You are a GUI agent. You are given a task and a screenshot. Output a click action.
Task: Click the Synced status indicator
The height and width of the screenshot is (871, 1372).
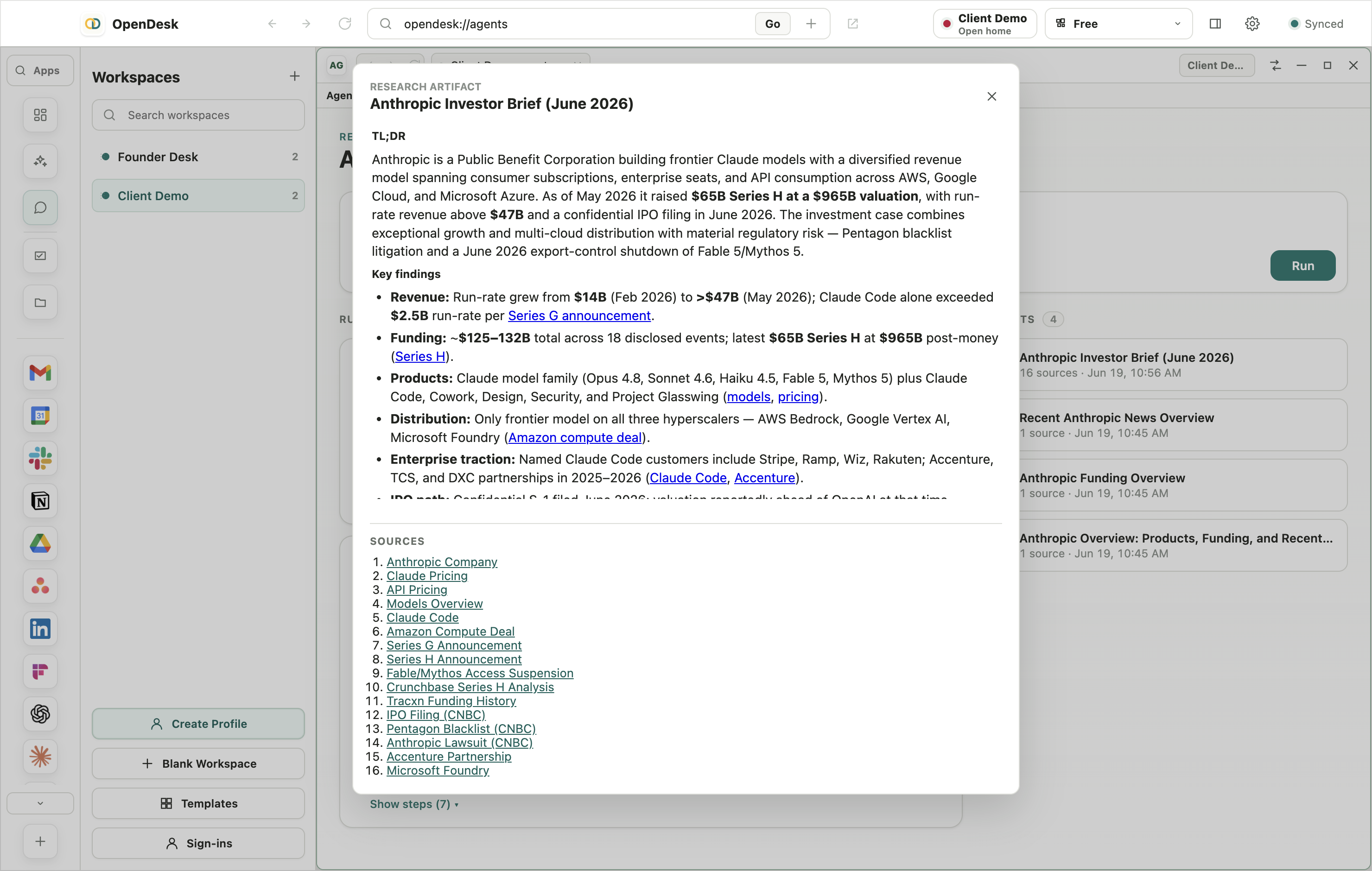tap(1317, 23)
